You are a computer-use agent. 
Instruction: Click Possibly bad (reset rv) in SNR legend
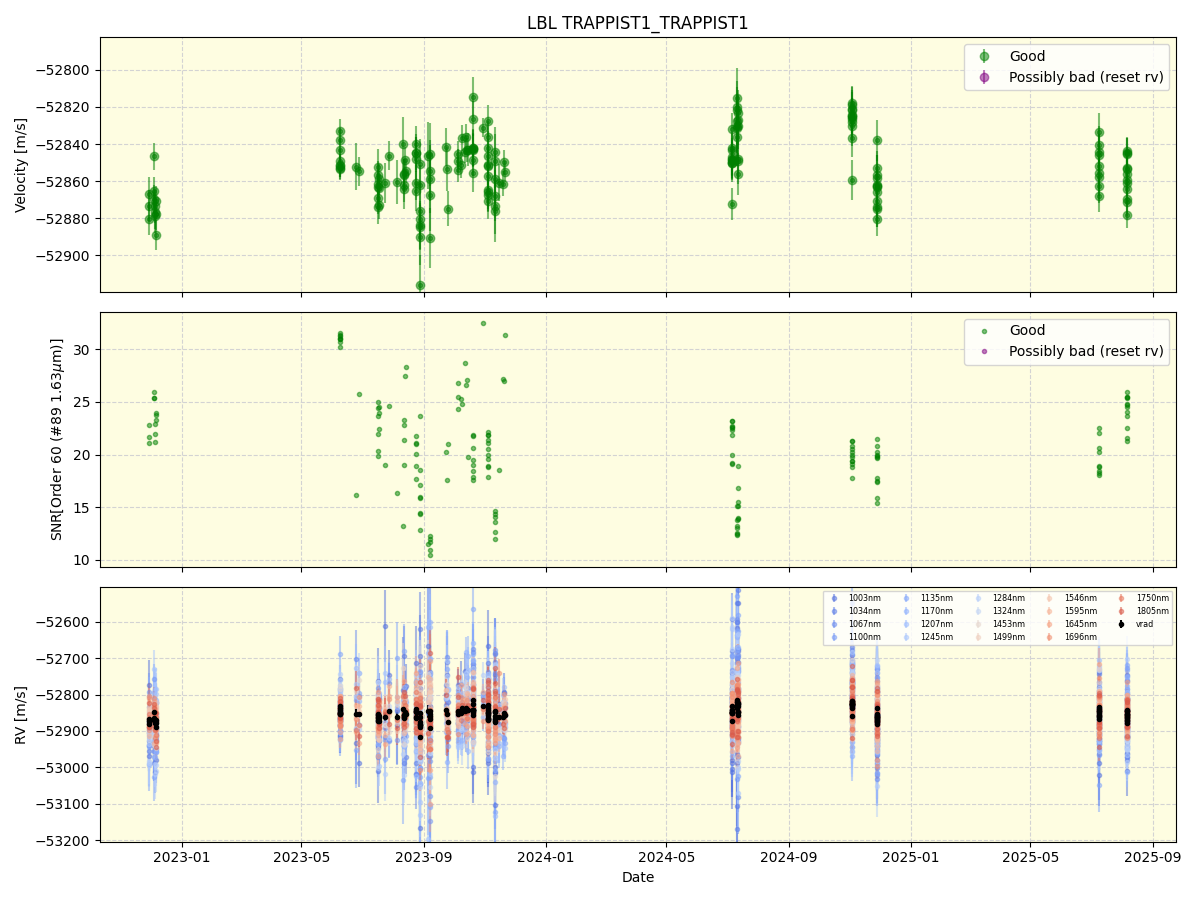(x=1086, y=351)
